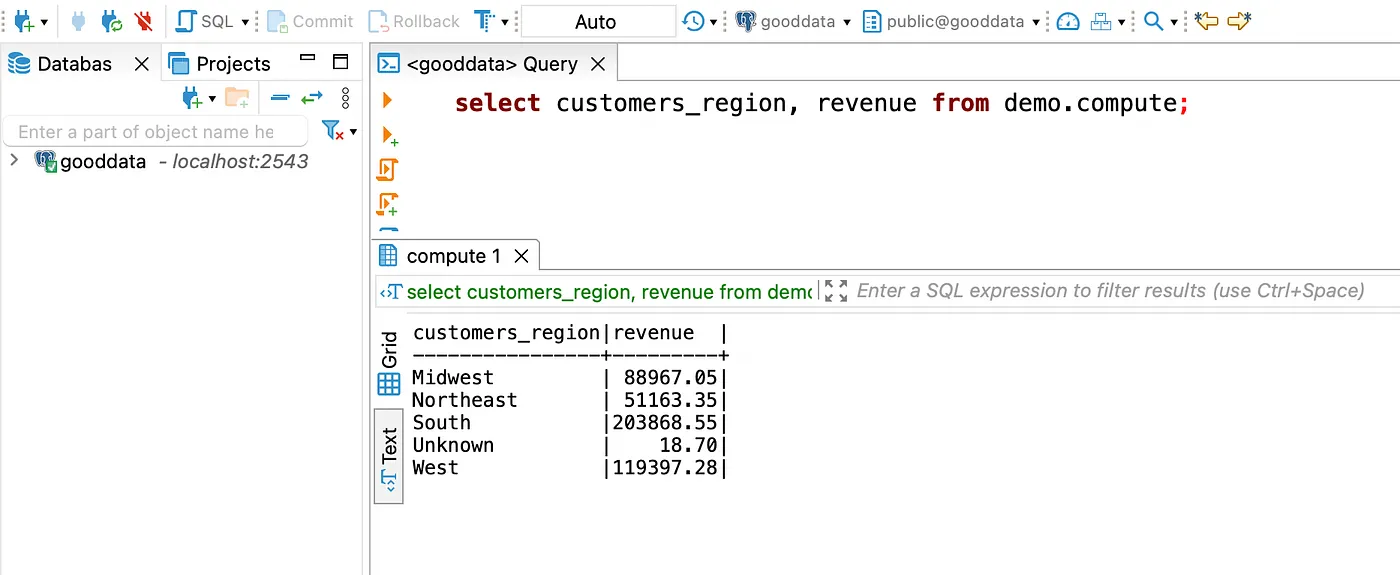Viewport: 1400px width, 575px height.
Task: Click the expand filter panel icon
Action: (836, 291)
